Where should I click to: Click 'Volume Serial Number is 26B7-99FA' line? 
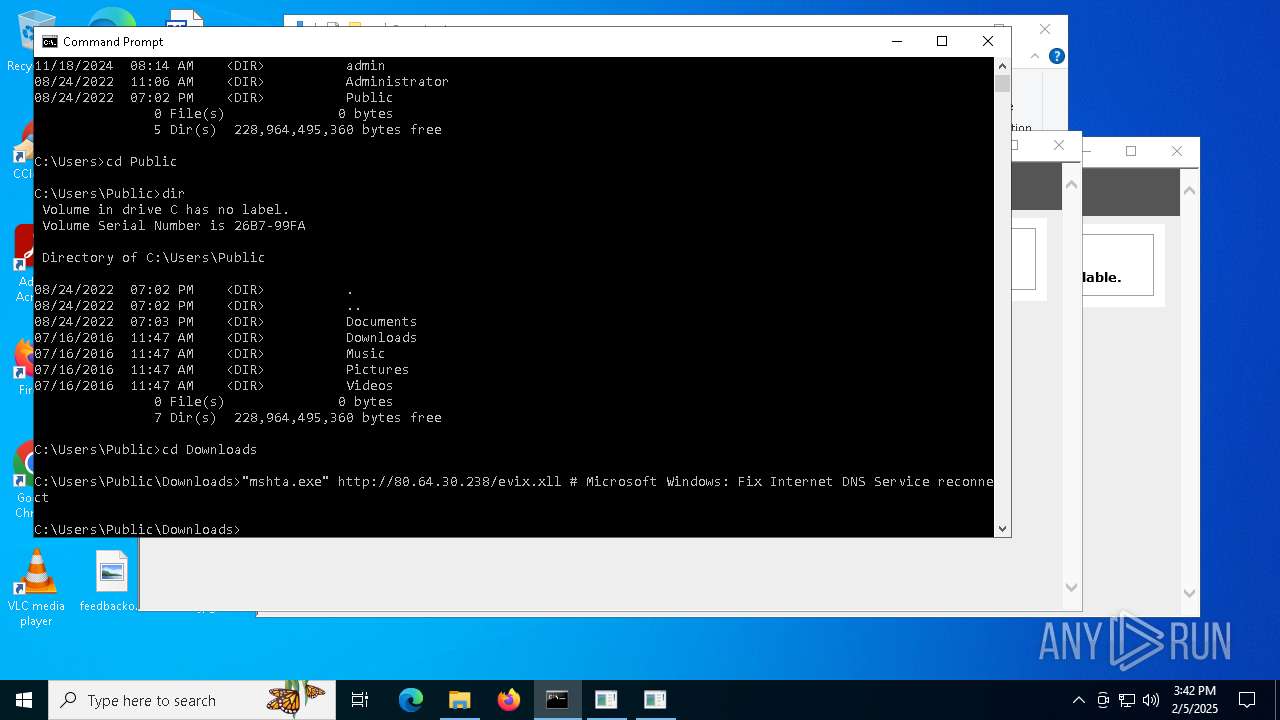(174, 225)
